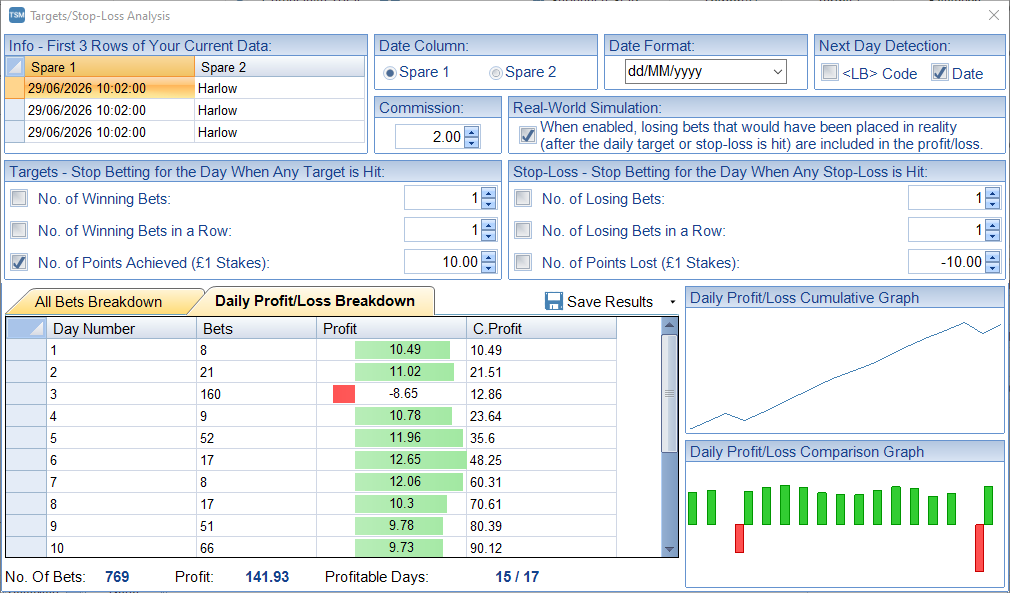Open the Date Format dd/MM/yyyy combo box
Viewport: 1010px width, 593px height.
(705, 71)
